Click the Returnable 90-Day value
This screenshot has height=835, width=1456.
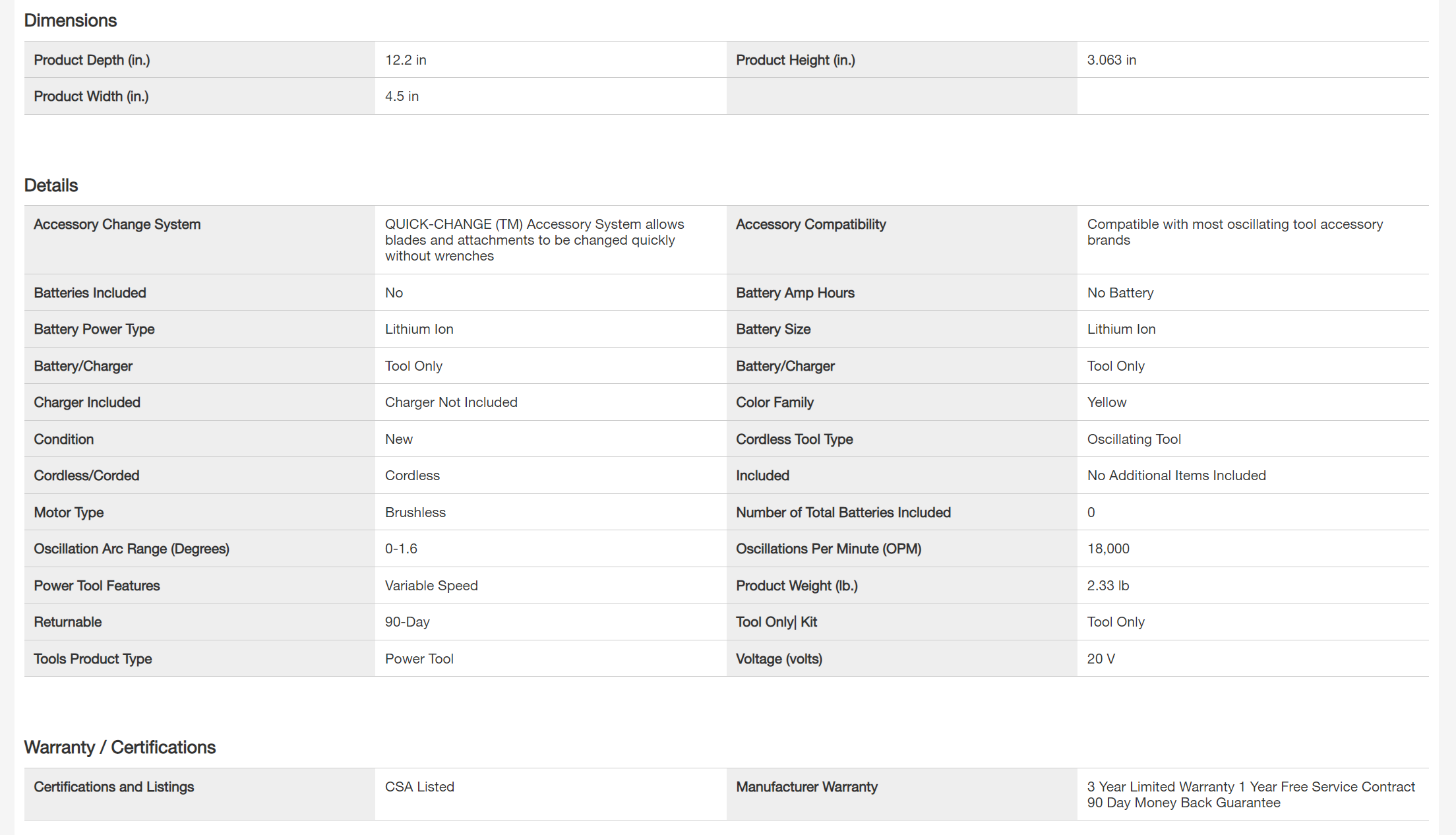407,622
